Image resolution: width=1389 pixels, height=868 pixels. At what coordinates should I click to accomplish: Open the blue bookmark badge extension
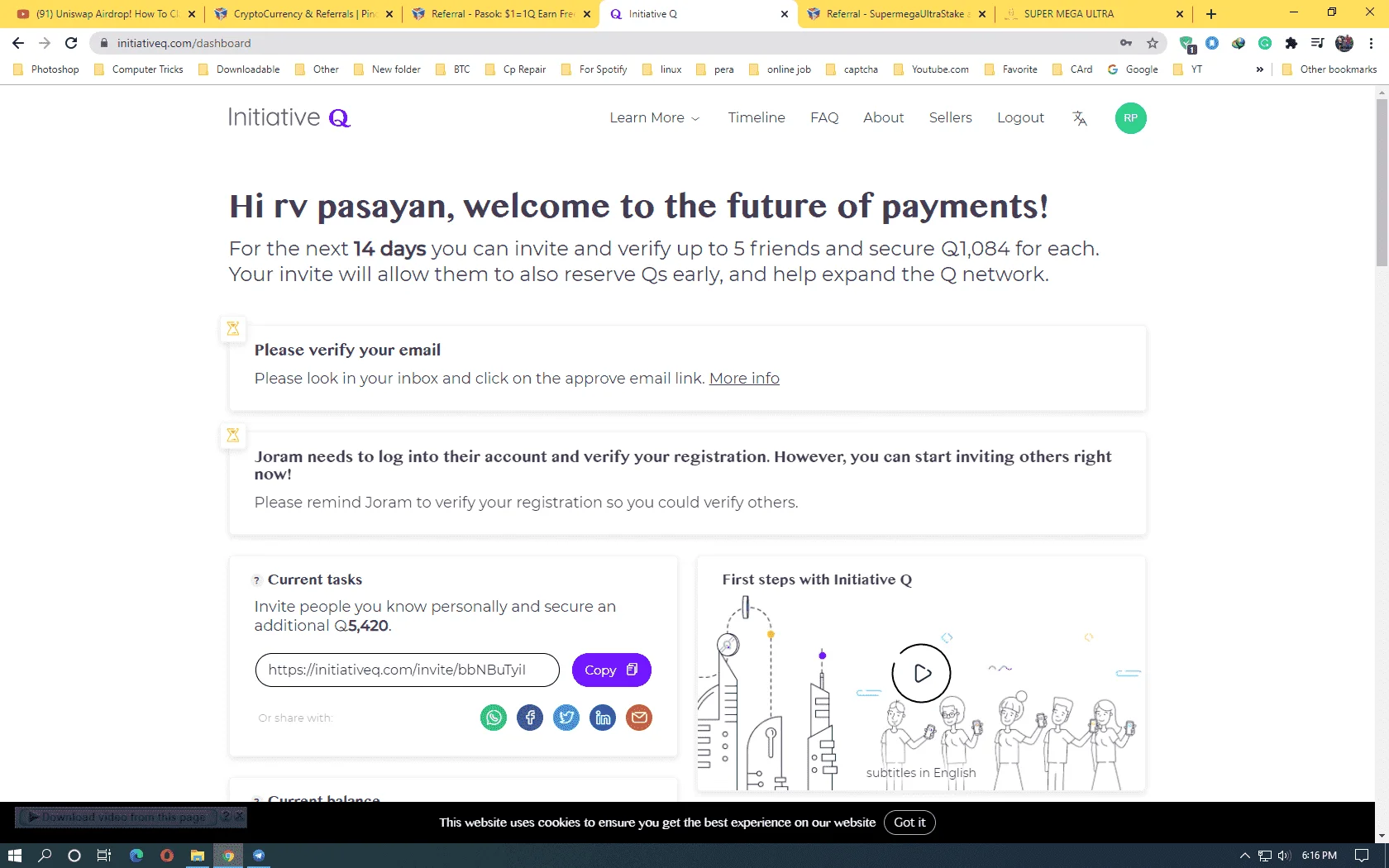pos(1212,43)
